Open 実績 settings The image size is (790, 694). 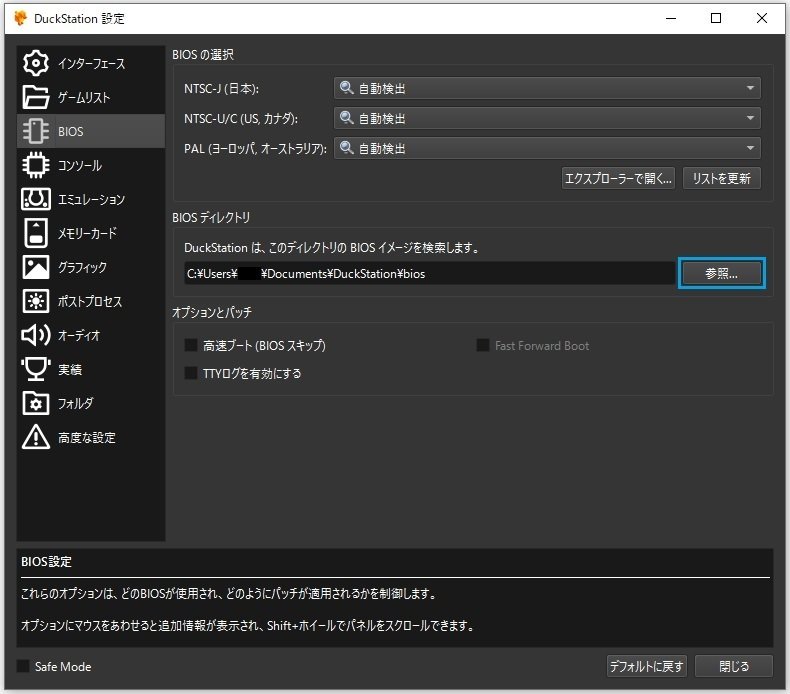tap(91, 369)
